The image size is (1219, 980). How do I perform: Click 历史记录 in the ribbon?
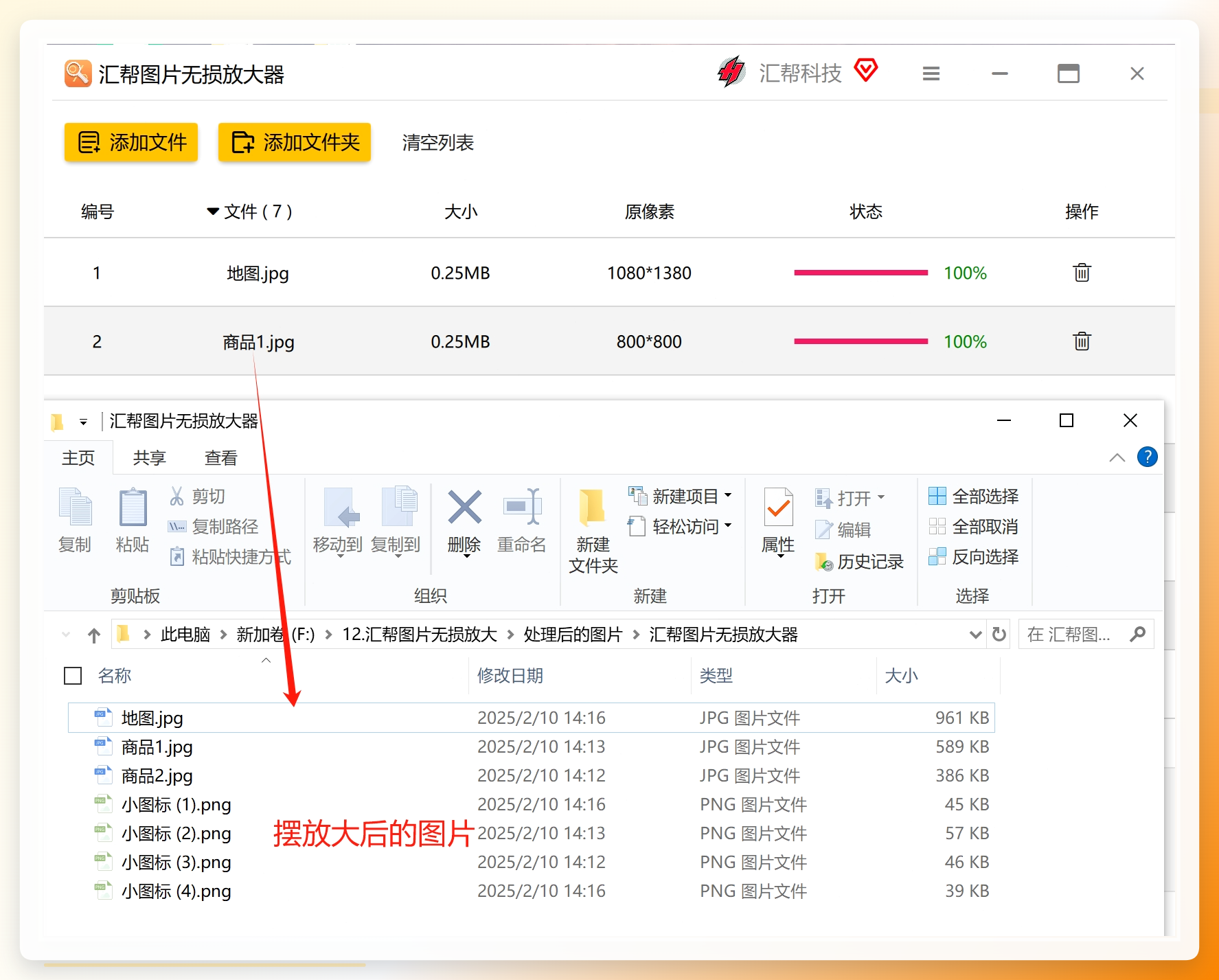pyautogui.click(x=859, y=562)
